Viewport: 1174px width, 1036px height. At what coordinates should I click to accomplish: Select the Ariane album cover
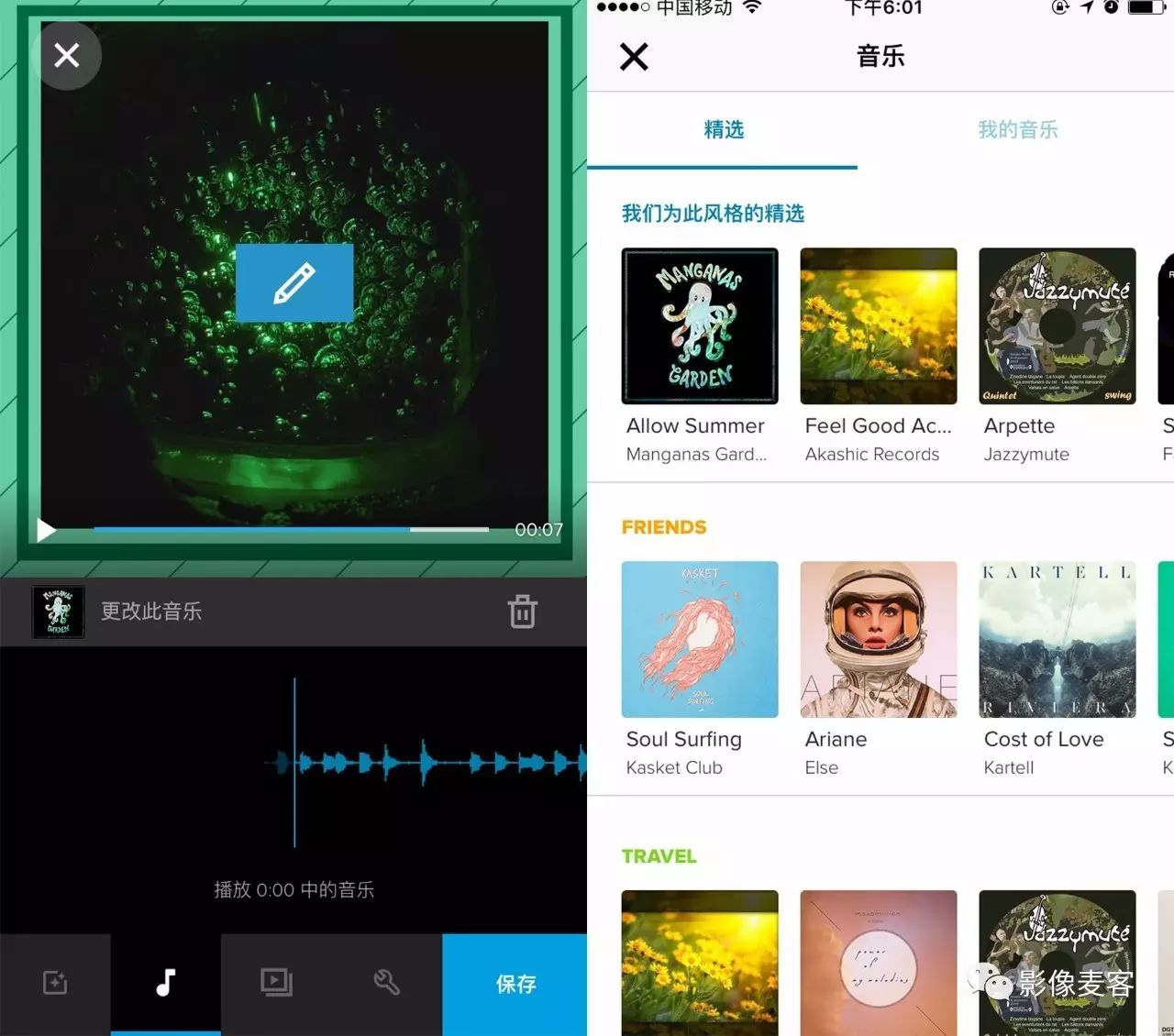[879, 639]
